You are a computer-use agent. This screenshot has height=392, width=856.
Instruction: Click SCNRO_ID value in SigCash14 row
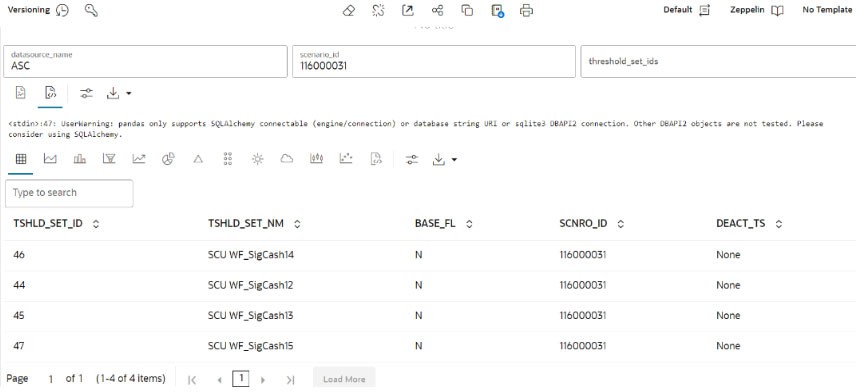point(582,254)
